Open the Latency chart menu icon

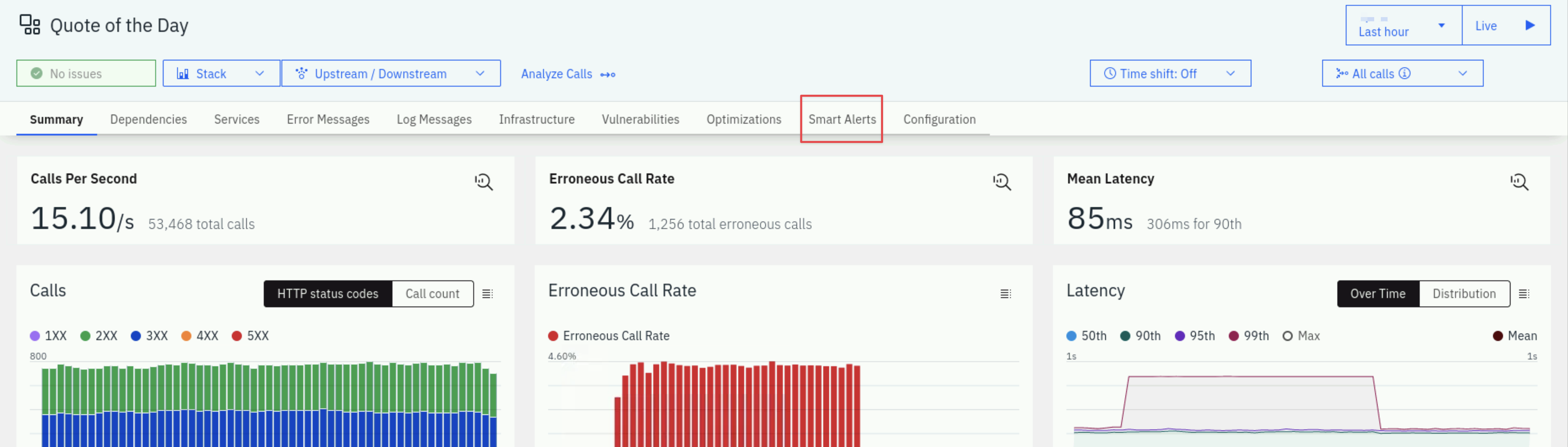1524,294
